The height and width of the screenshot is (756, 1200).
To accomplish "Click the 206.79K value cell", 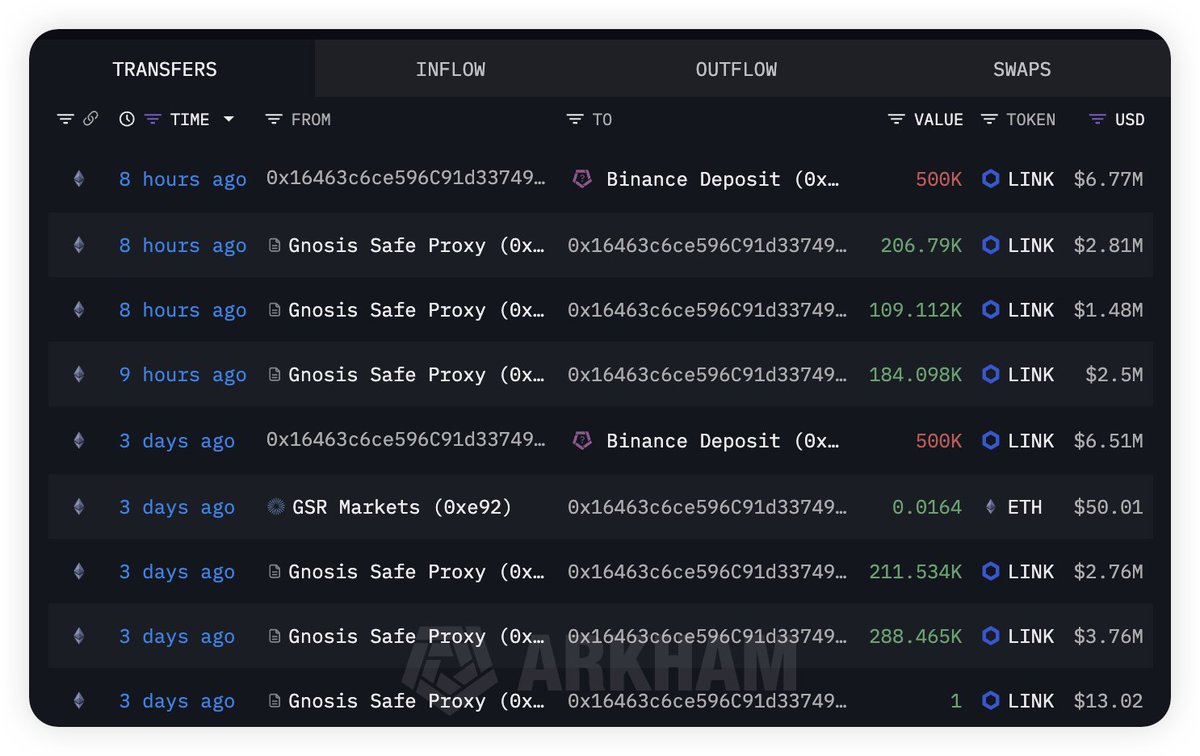I will pyautogui.click(x=921, y=245).
